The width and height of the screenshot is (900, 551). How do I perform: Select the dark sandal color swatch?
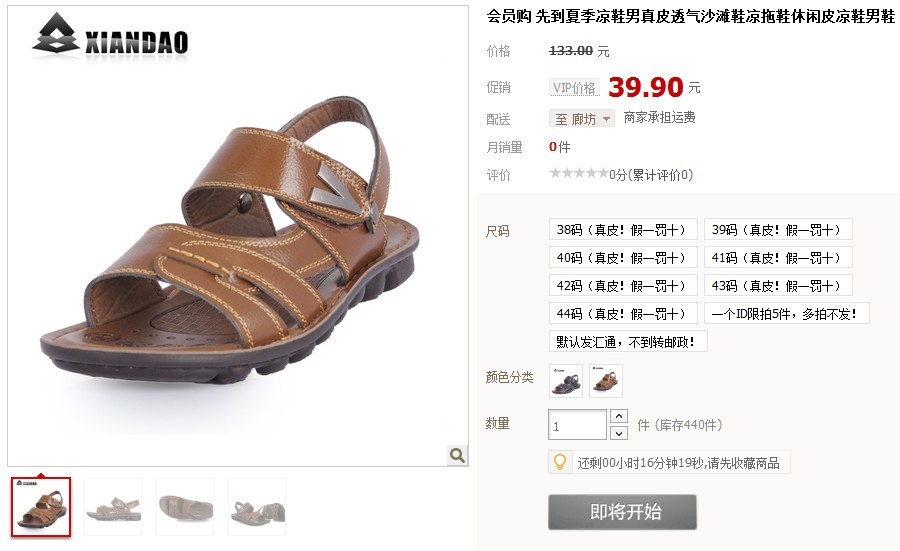[566, 381]
